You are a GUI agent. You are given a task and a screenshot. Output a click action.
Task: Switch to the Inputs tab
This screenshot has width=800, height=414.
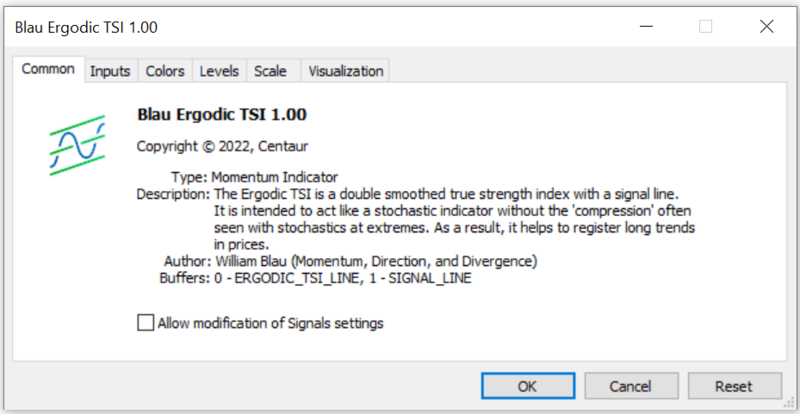point(110,71)
